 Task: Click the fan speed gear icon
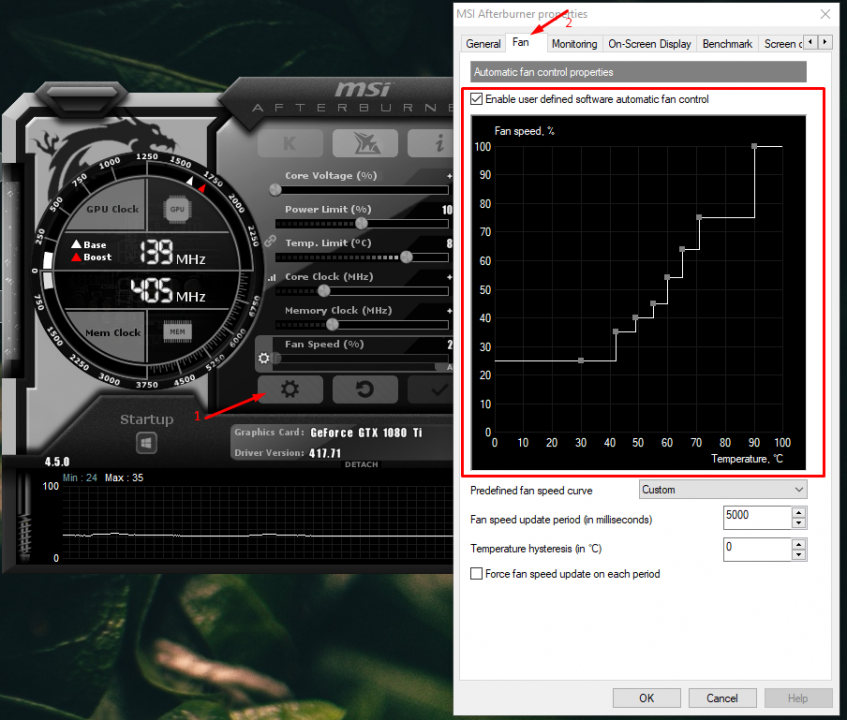[x=264, y=358]
